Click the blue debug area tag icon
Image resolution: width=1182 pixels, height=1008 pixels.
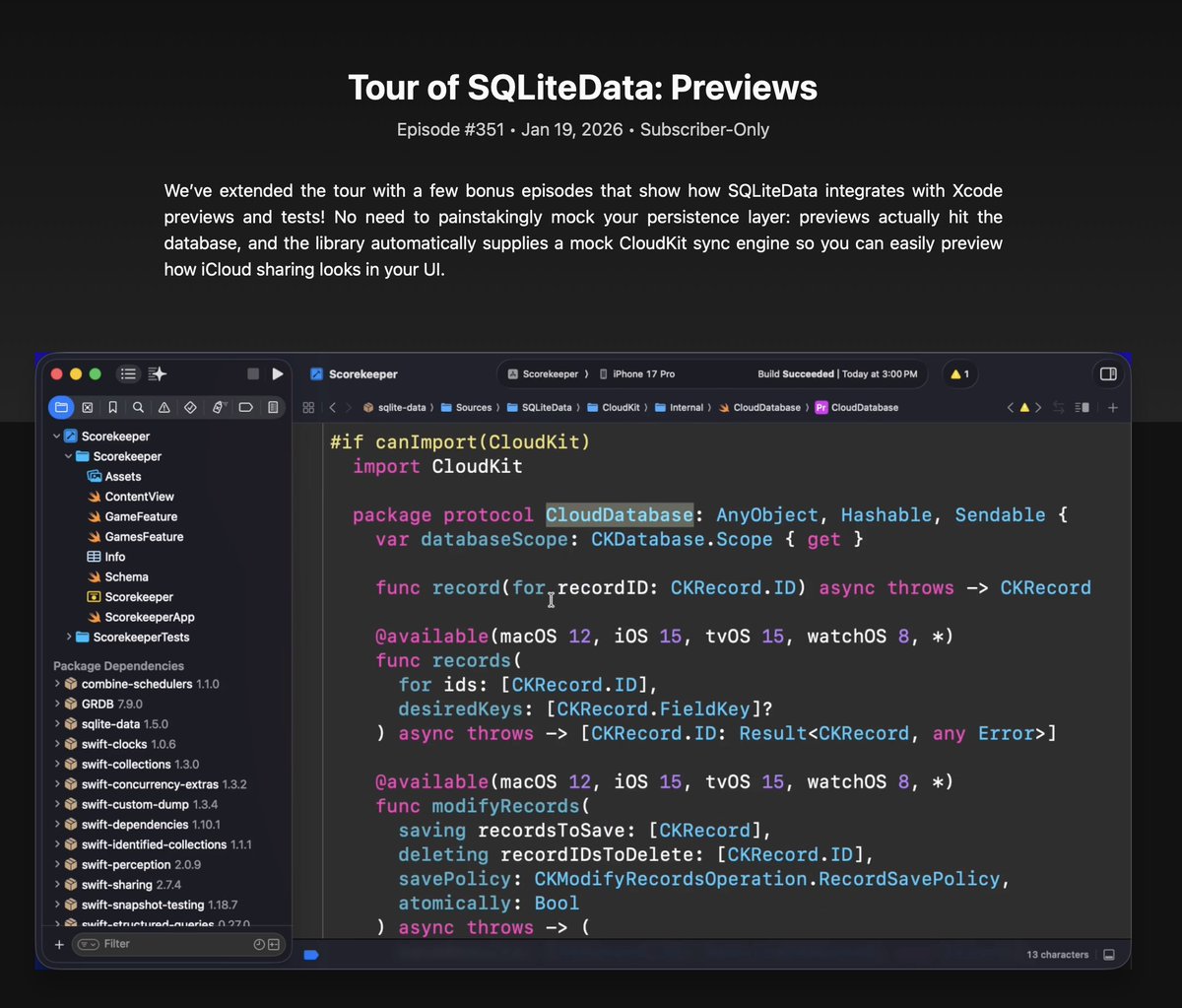[x=311, y=955]
